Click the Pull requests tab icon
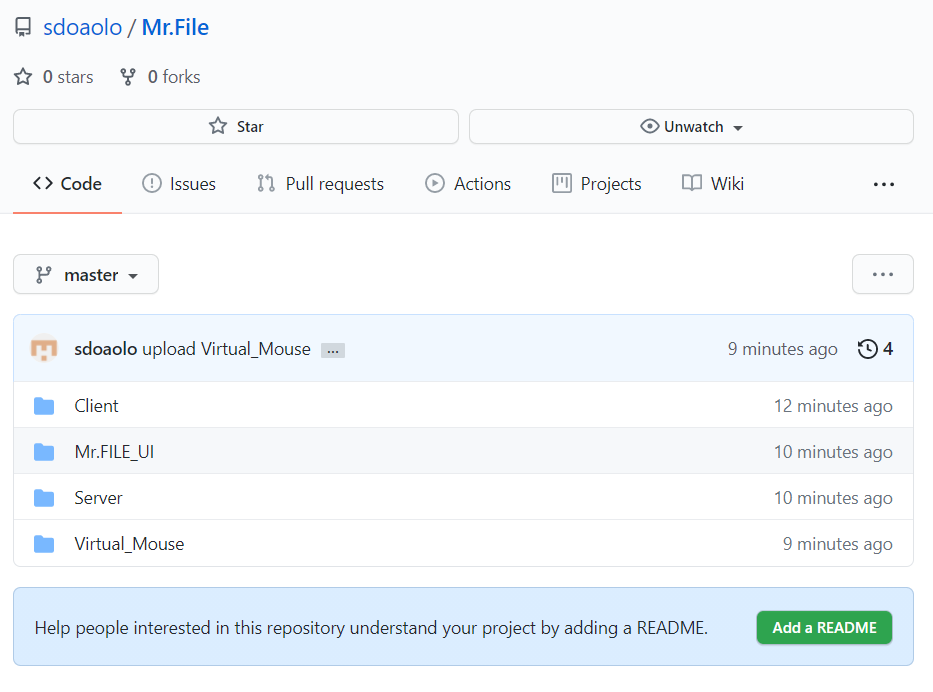This screenshot has width=933, height=692. [x=266, y=183]
